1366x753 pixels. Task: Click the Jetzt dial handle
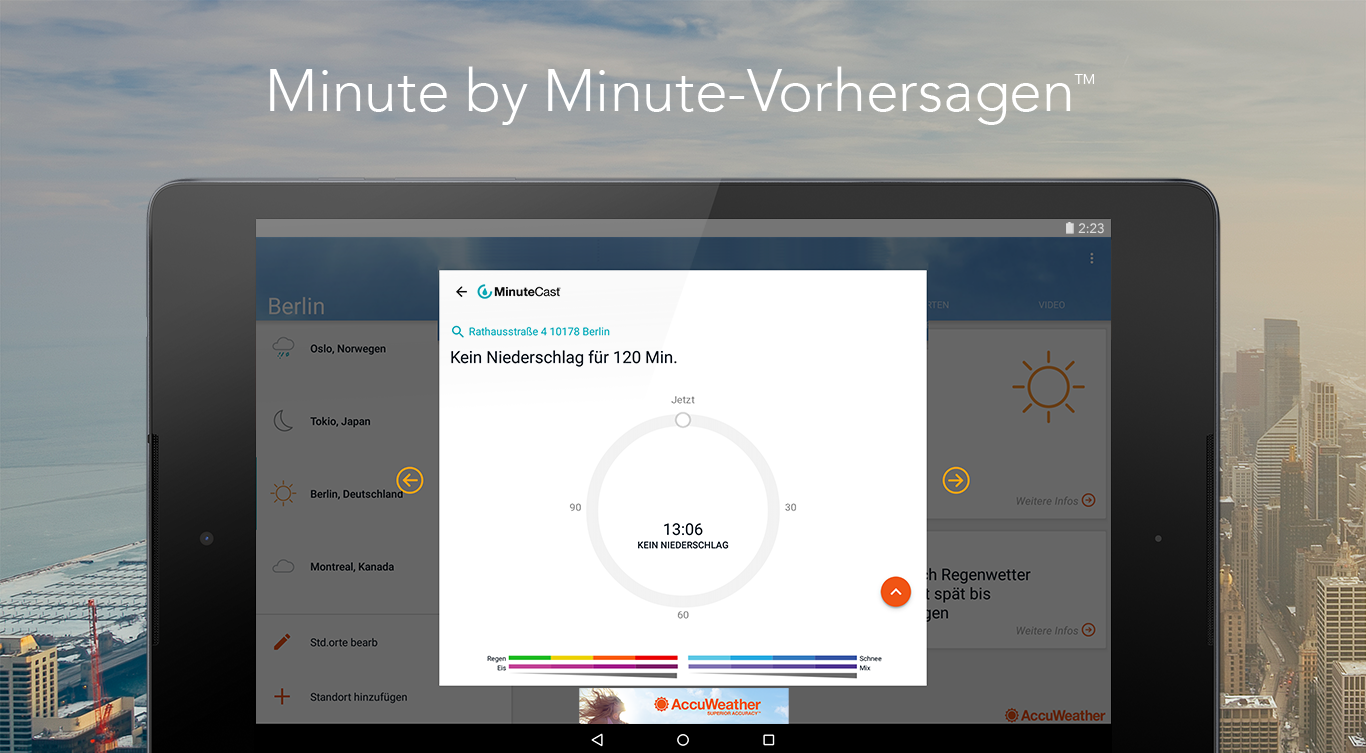coord(683,420)
